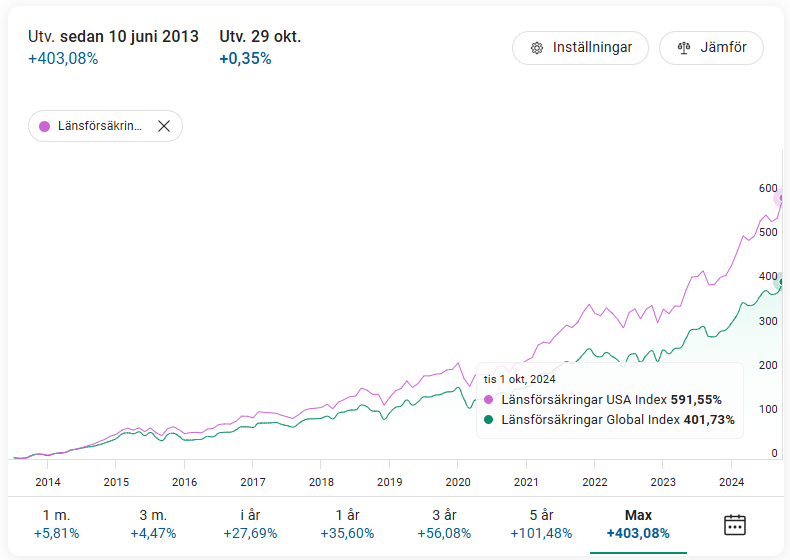790x560 pixels.
Task: Click the balance scale icon in Jämför
Action: click(684, 48)
